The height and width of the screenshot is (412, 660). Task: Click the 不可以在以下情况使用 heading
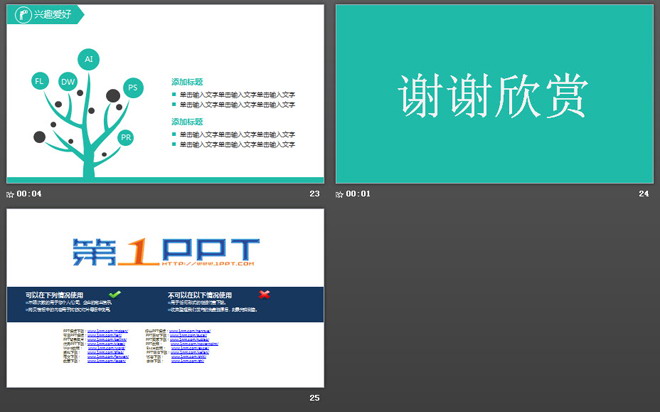(200, 295)
